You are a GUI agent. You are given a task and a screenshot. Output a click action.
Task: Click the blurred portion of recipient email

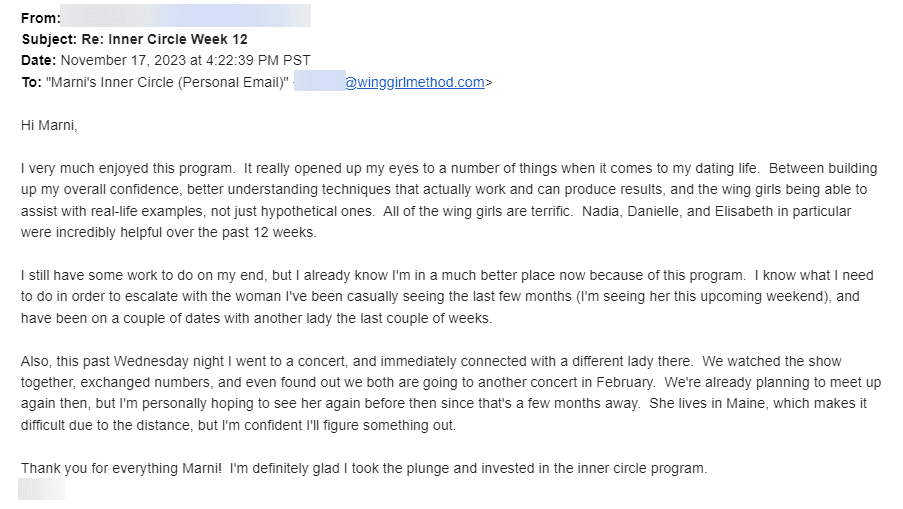pyautogui.click(x=320, y=81)
